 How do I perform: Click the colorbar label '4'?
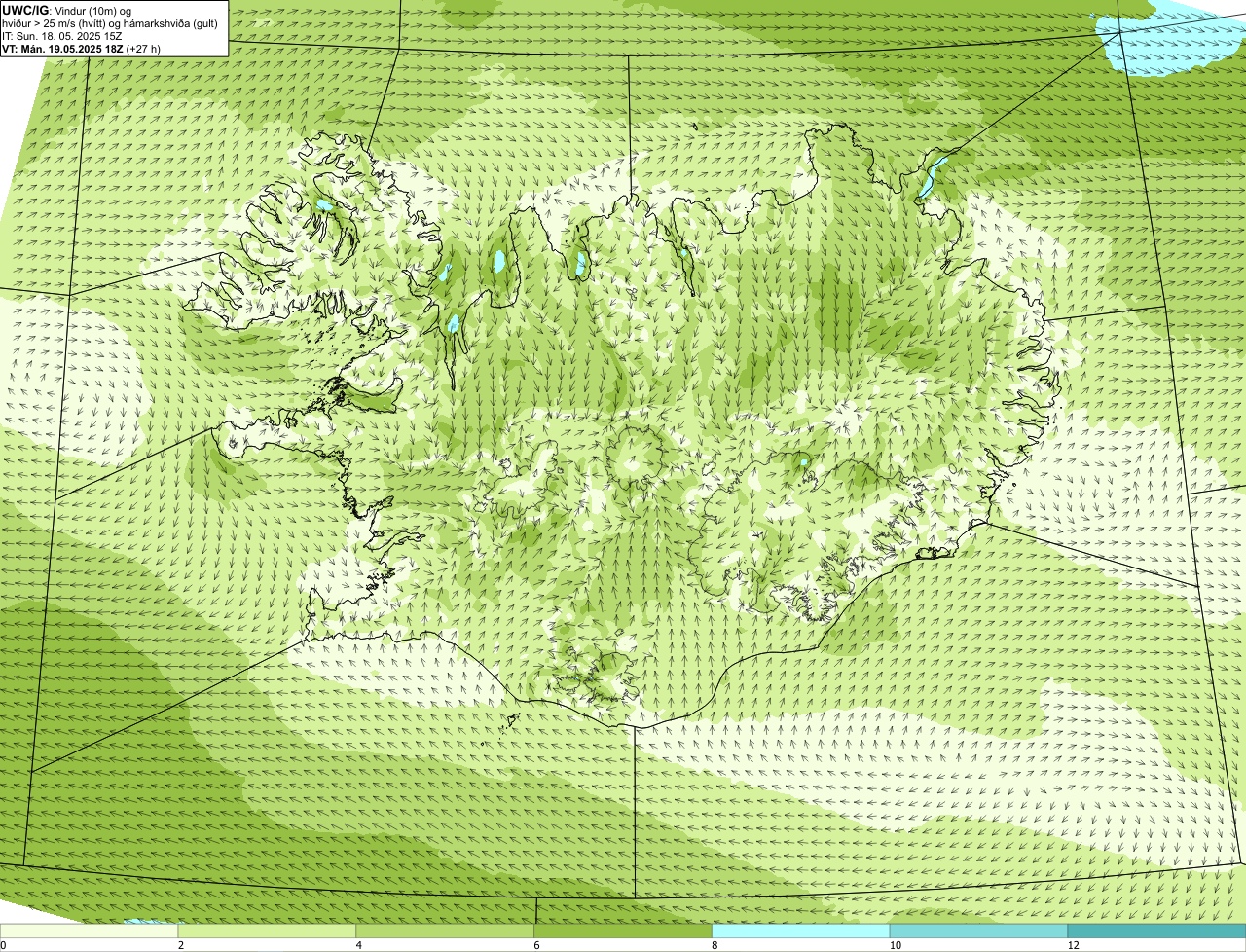(358, 945)
